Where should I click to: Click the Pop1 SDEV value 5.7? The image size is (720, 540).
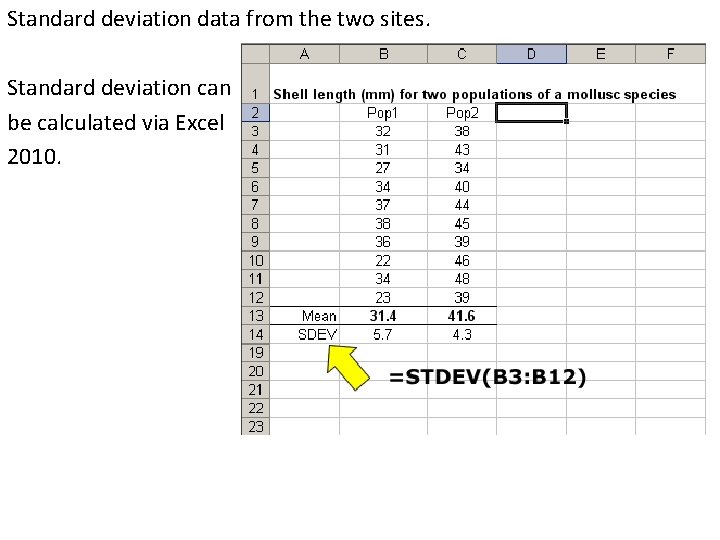click(383, 334)
